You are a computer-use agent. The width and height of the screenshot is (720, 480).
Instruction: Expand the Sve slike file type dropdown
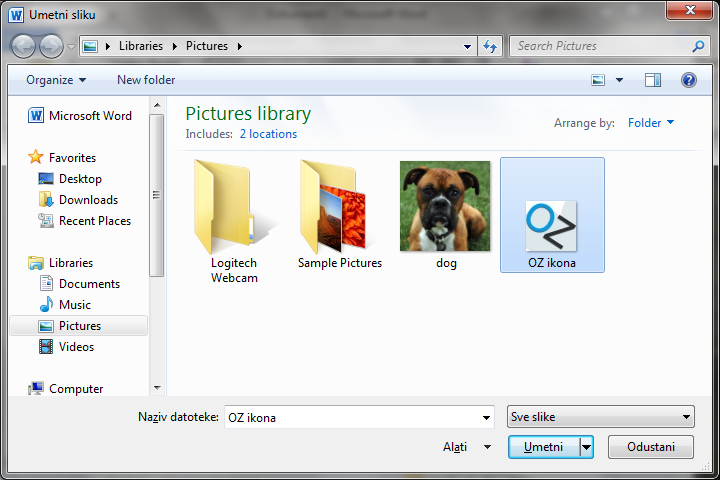pos(600,417)
